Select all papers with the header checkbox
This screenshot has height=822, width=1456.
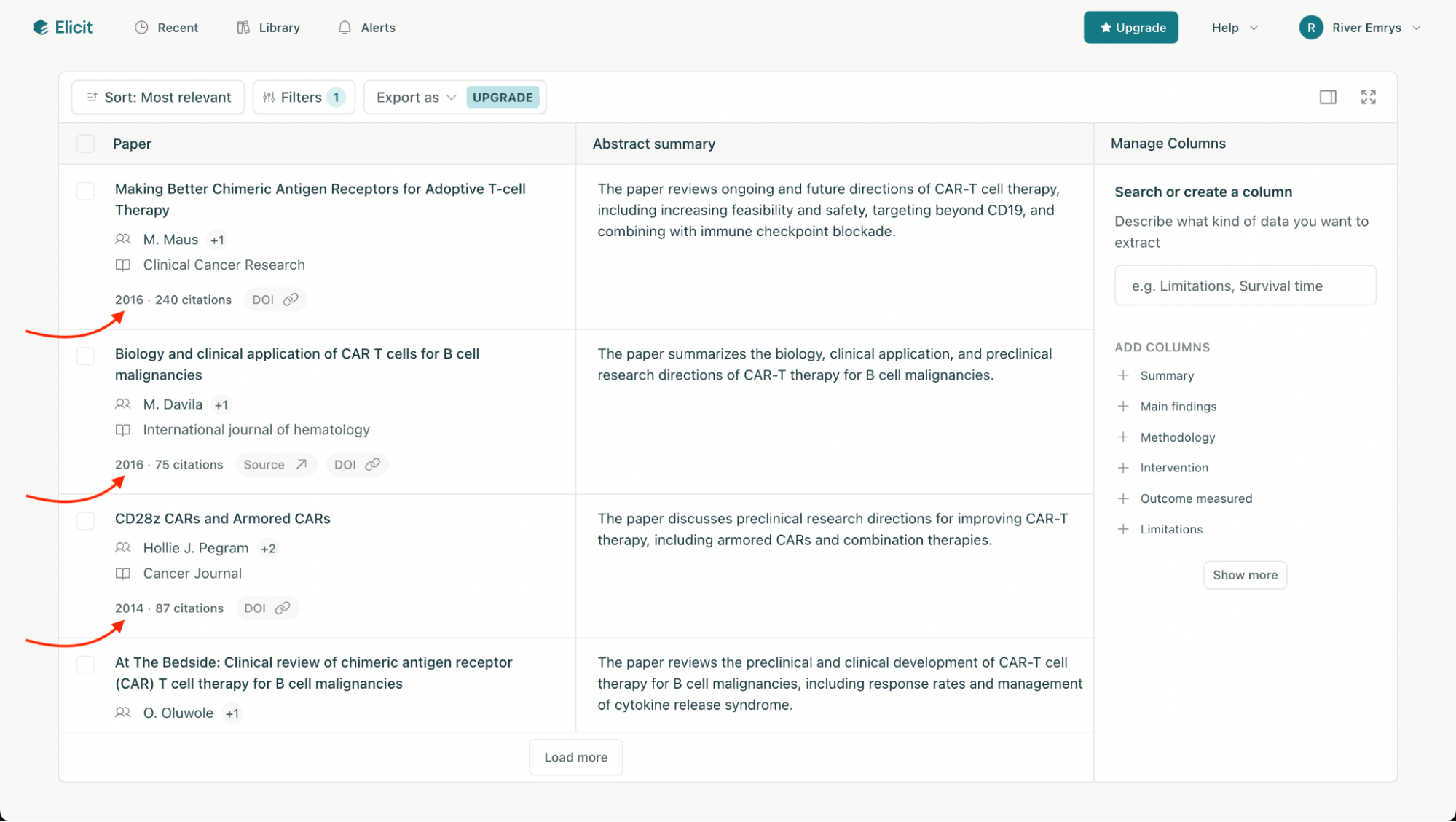pos(85,144)
